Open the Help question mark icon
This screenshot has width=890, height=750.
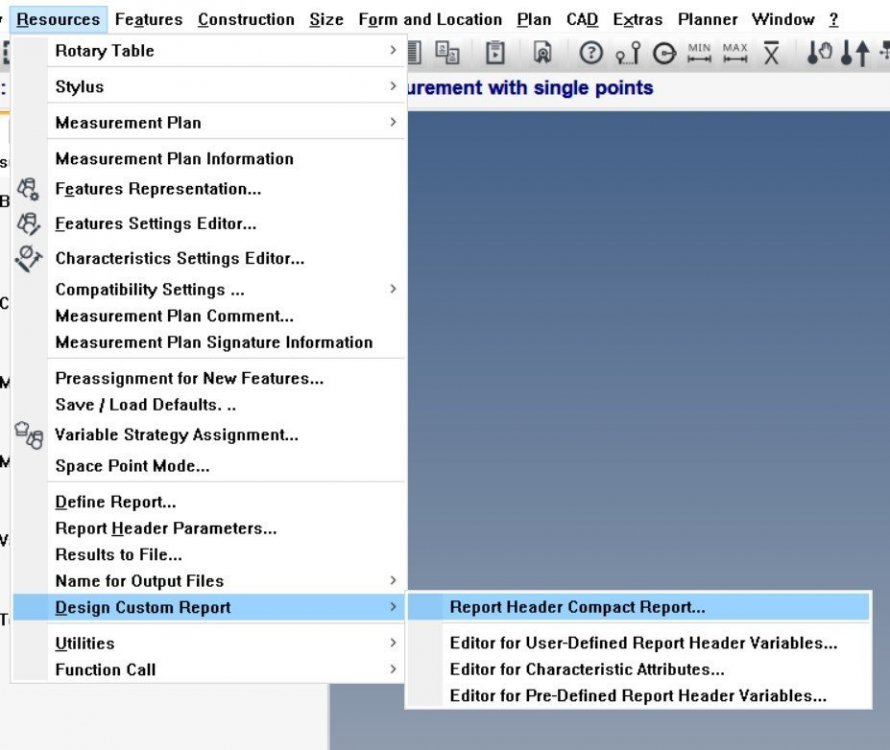(590, 54)
